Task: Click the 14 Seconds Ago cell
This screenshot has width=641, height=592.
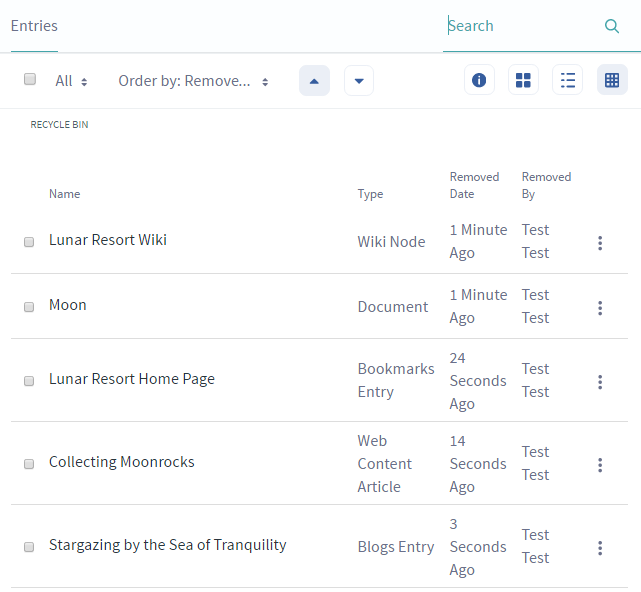Action: pyautogui.click(x=478, y=464)
